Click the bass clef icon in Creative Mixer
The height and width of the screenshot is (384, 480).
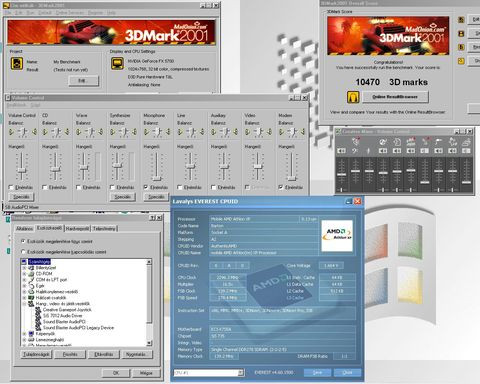(x=355, y=151)
